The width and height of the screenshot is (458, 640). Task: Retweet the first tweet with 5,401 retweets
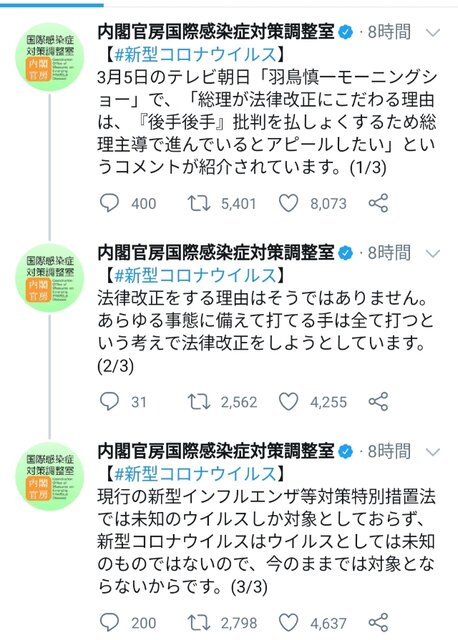point(199,203)
